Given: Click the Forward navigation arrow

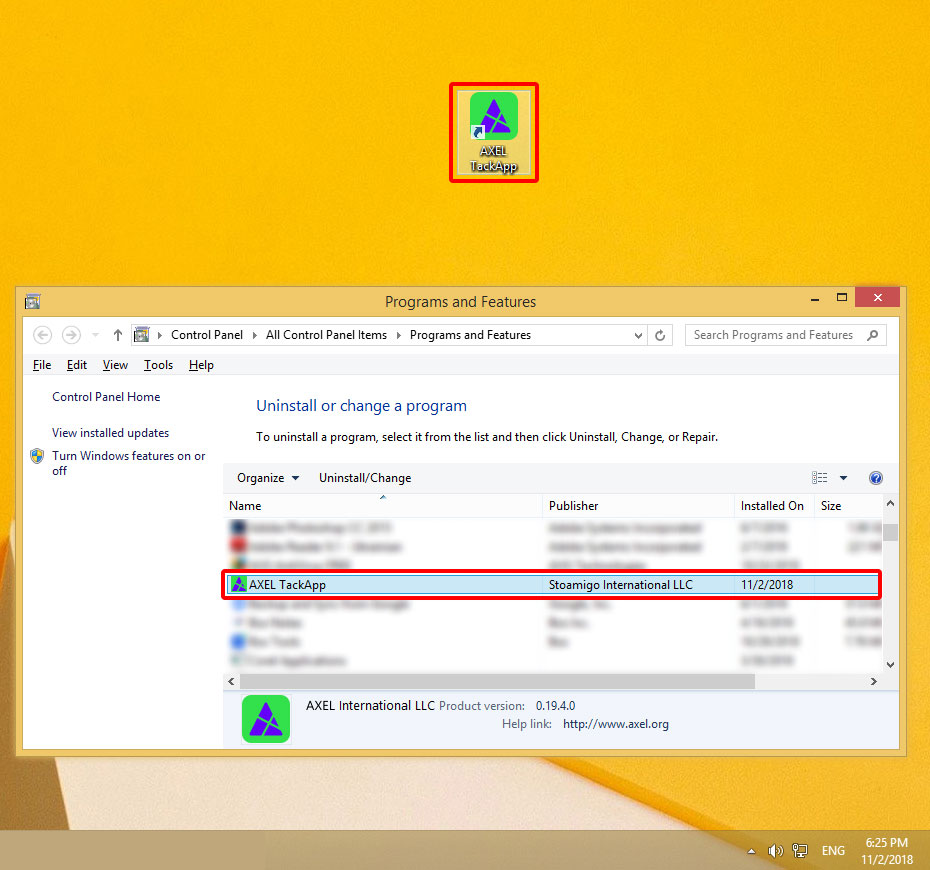Looking at the screenshot, I should pyautogui.click(x=71, y=335).
